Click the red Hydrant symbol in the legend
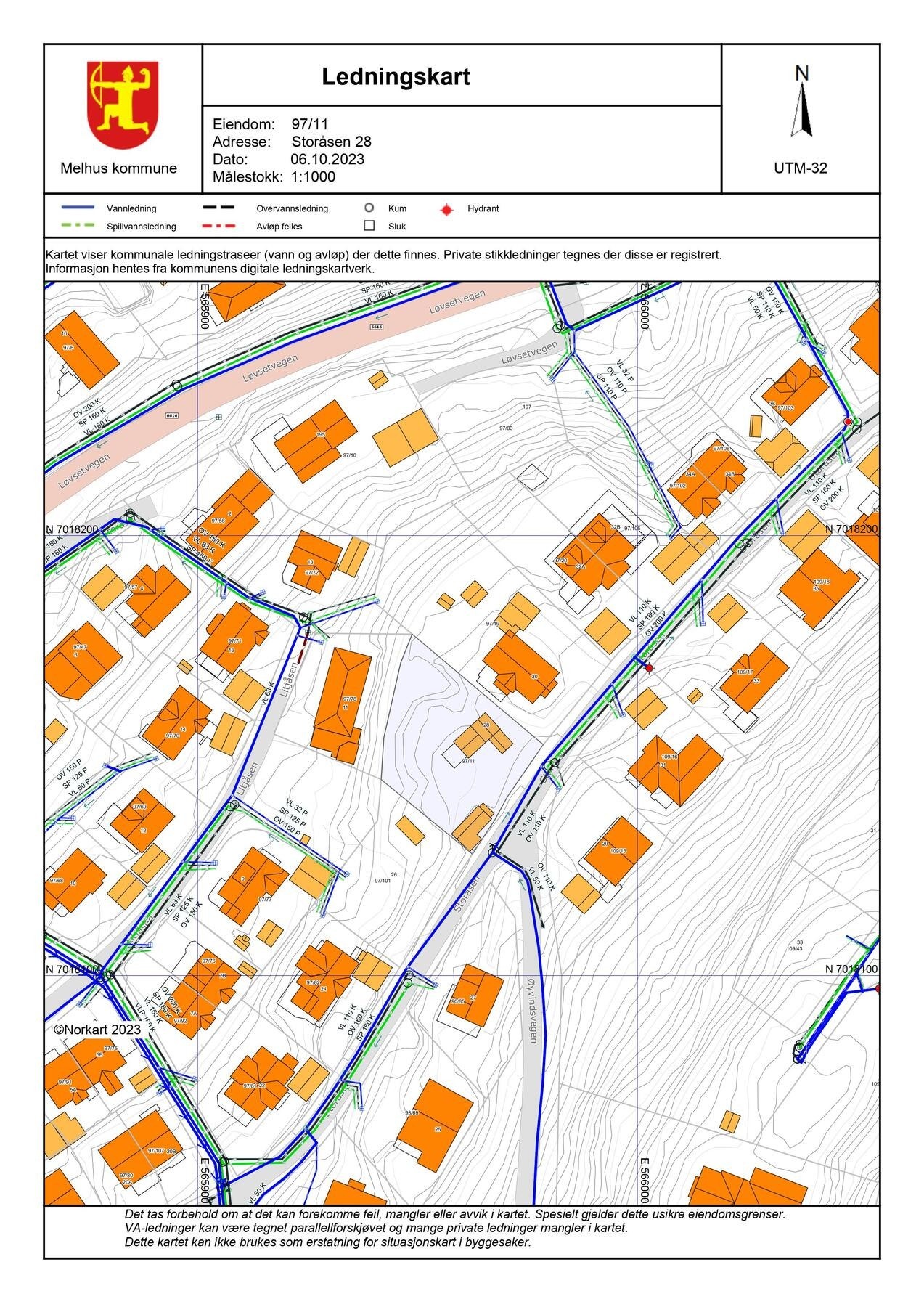Viewport: 924px width, 1307px height. (446, 210)
